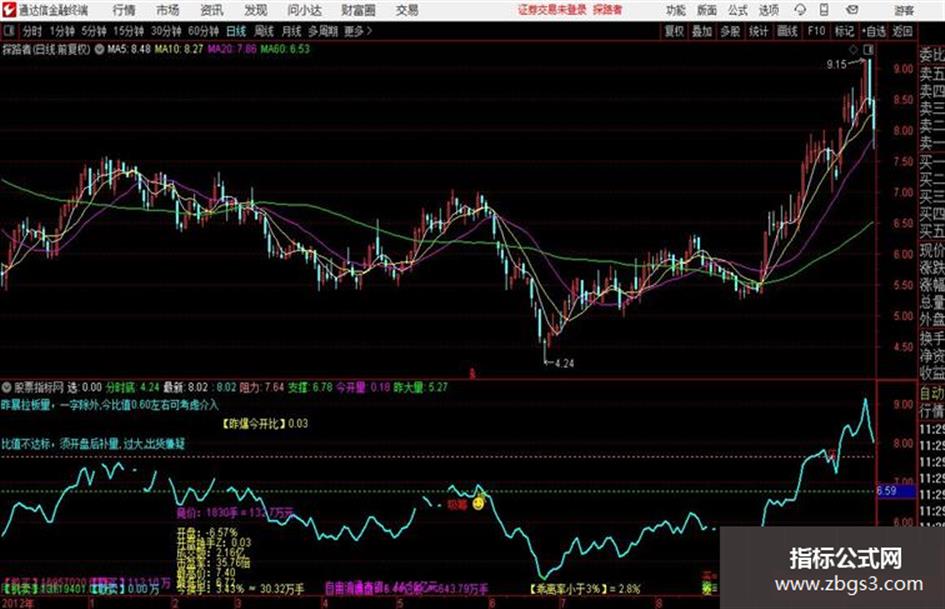Switch to the 30分钟 period

tap(166, 31)
